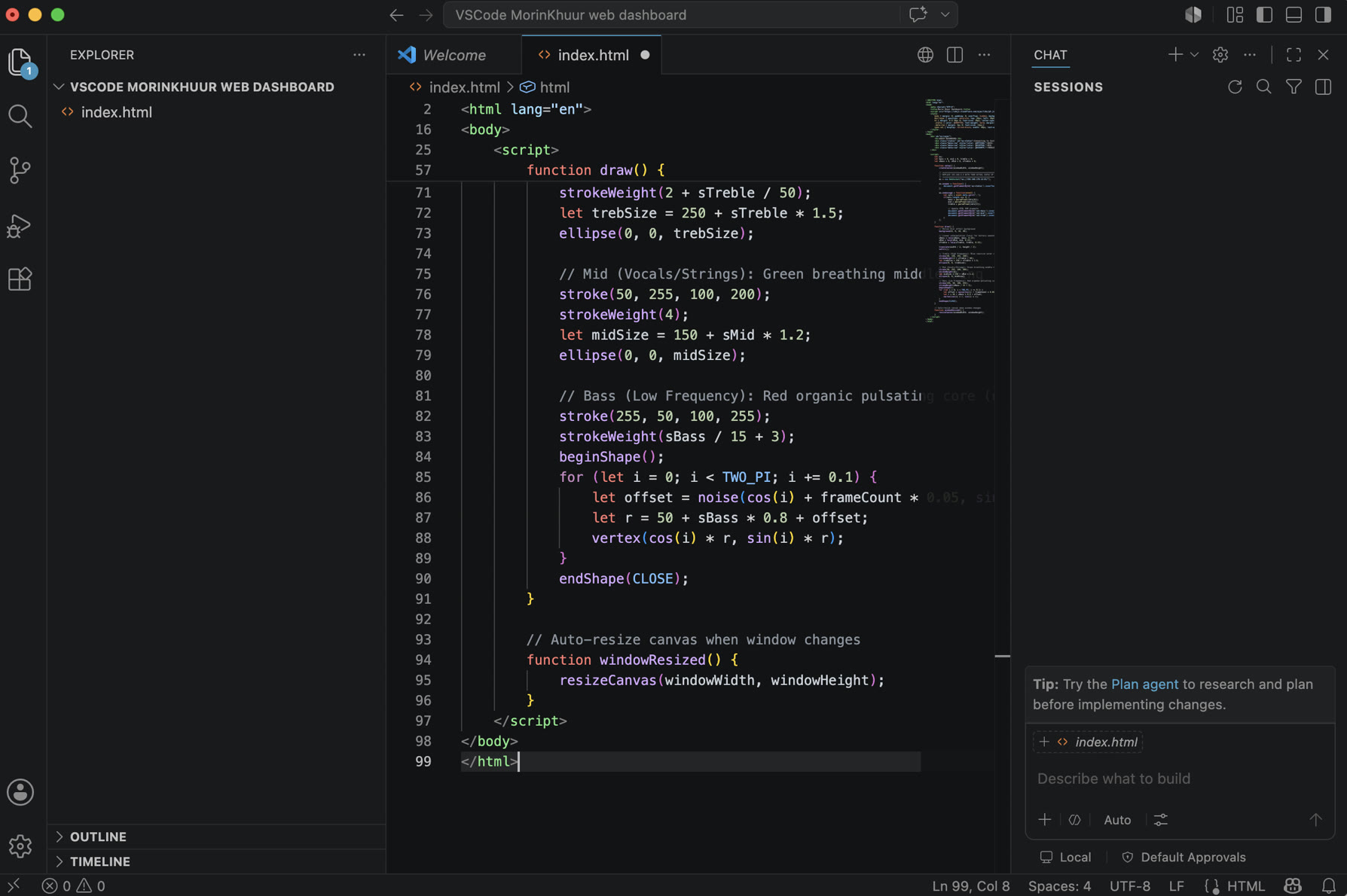Open the Local session target picker
The height and width of the screenshot is (896, 1347).
[x=1065, y=857]
